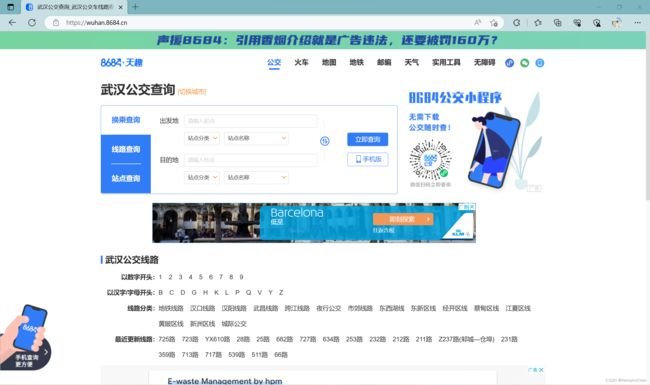Click the browser back arrow
The width and height of the screenshot is (650, 385).
[12, 23]
